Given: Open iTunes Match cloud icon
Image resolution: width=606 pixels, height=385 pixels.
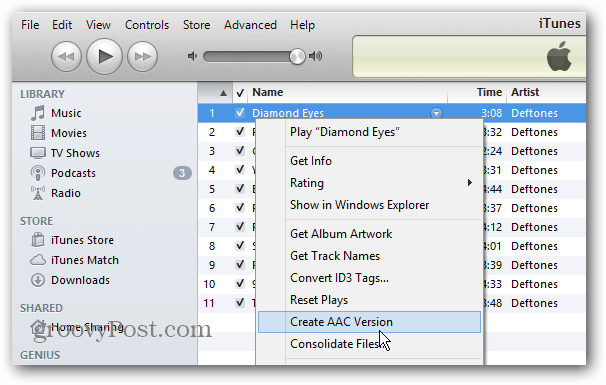Looking at the screenshot, I should point(38,260).
